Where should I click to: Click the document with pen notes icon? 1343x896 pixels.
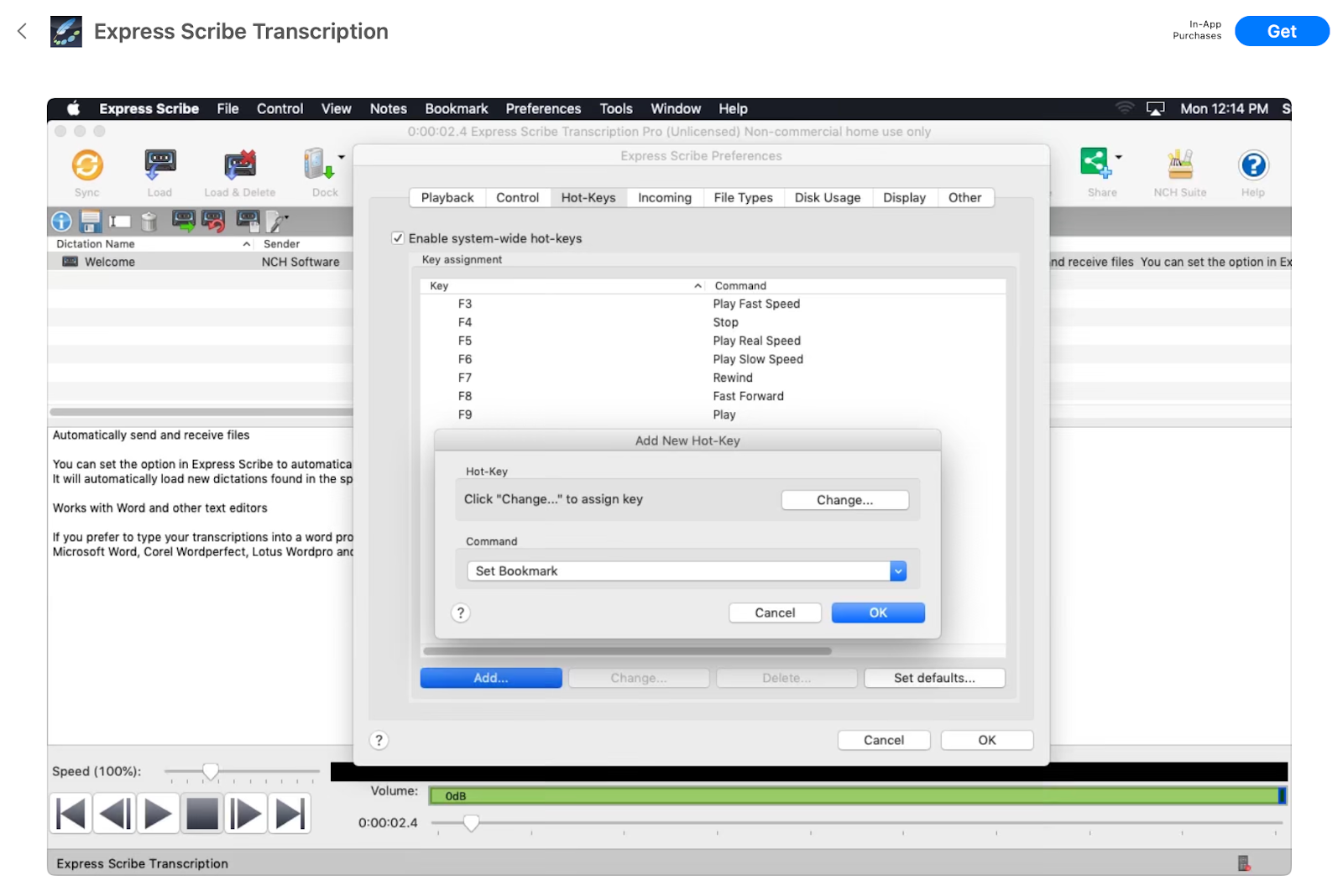pos(276,221)
